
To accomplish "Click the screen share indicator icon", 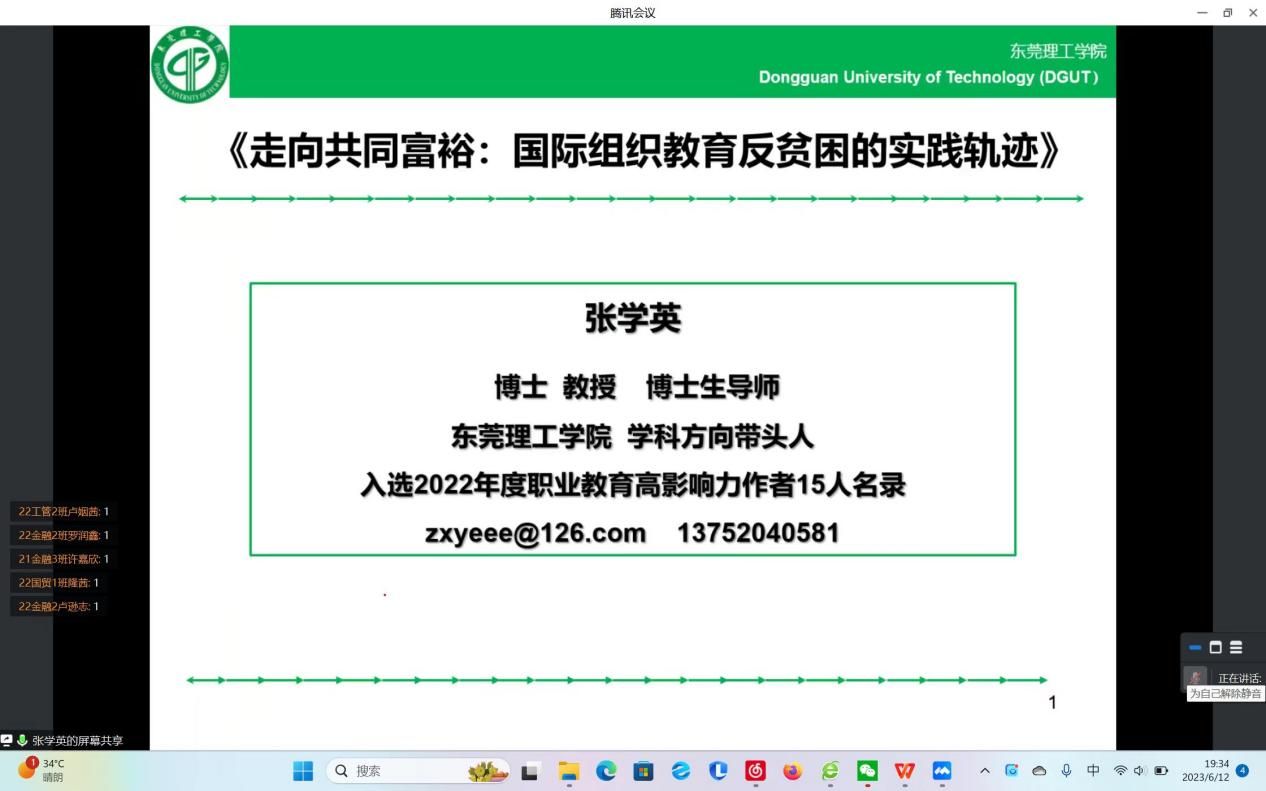I will (7, 741).
